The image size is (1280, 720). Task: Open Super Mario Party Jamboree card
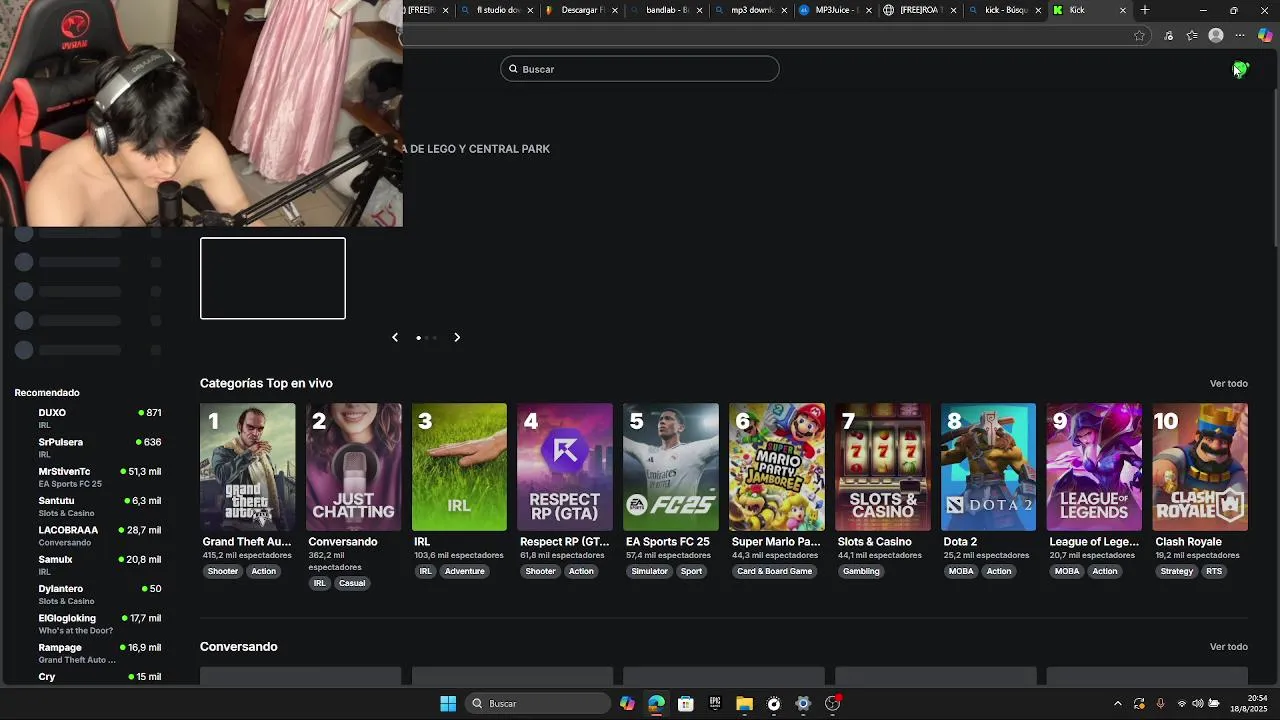777,467
